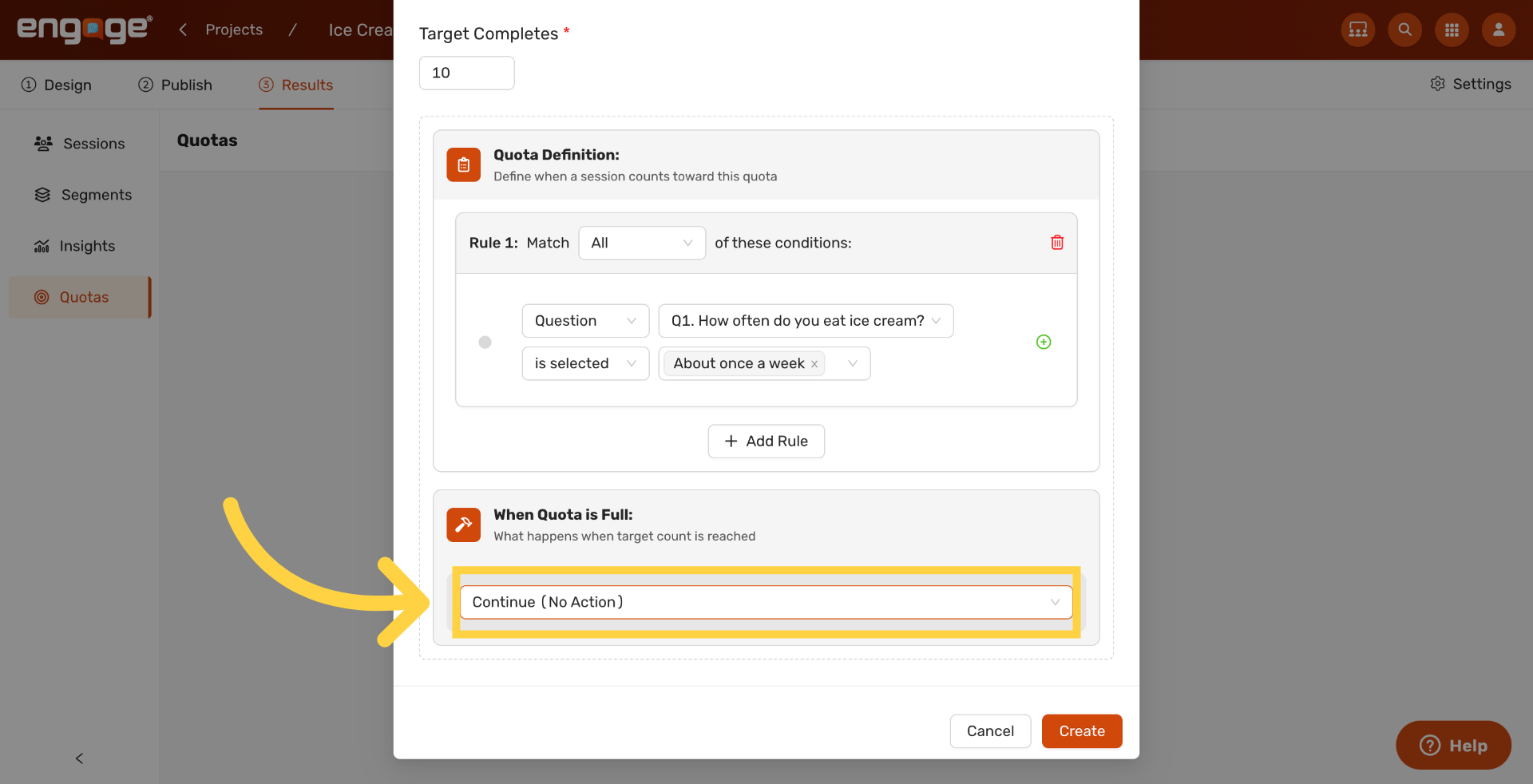Click the 'Quota Definition:' heading

click(x=557, y=155)
